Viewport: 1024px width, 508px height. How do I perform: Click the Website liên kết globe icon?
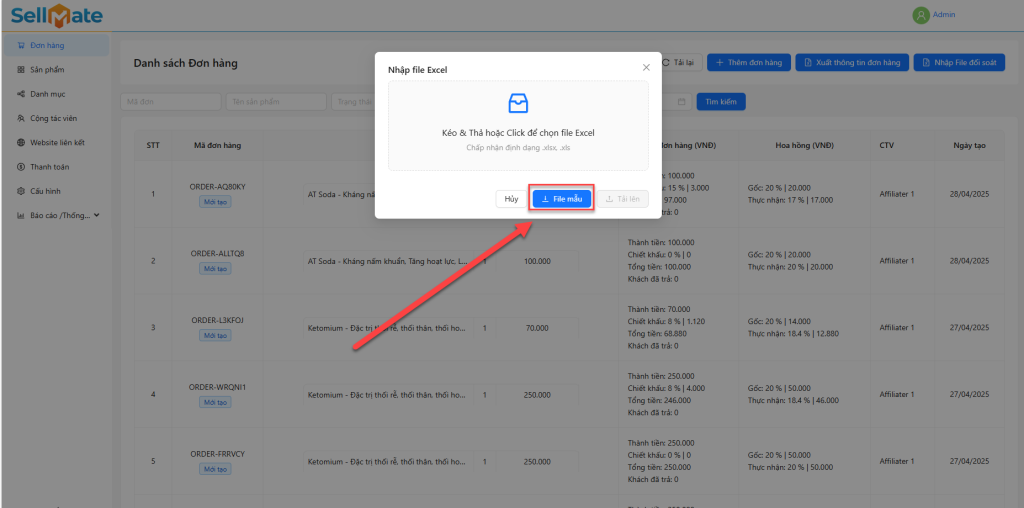[21, 142]
